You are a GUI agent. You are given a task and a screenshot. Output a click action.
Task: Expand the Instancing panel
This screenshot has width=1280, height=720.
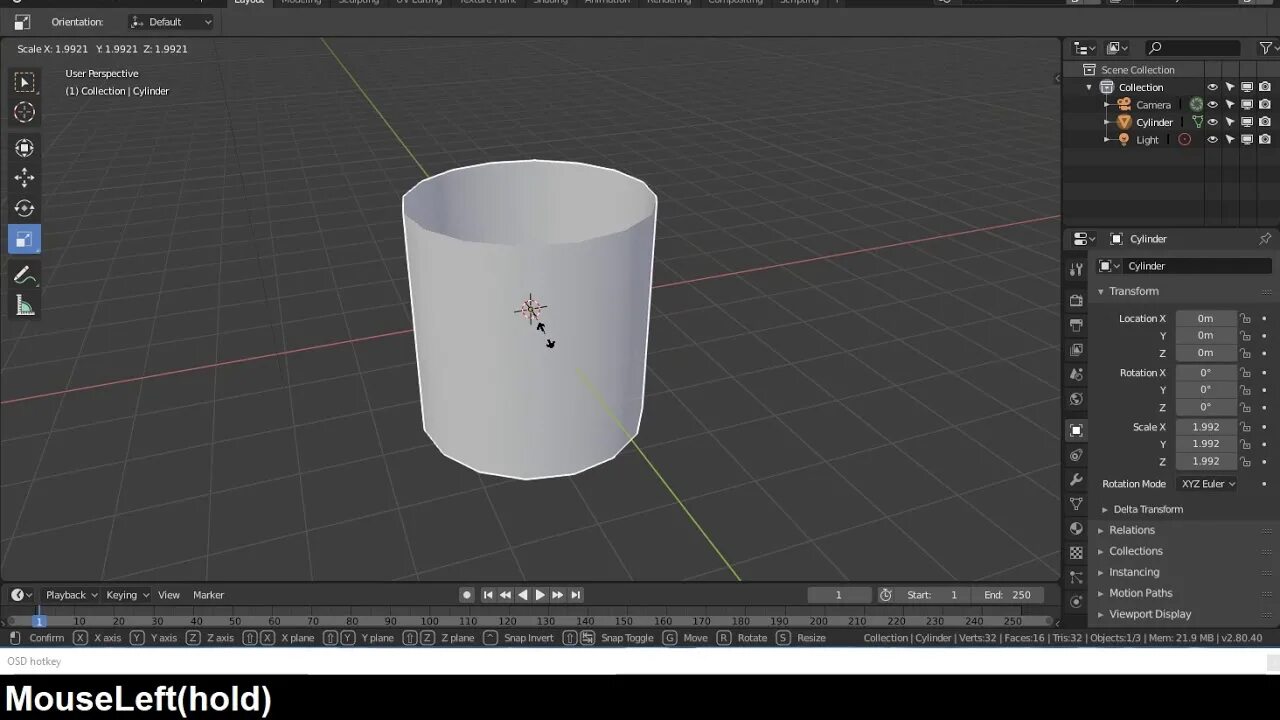[1134, 572]
